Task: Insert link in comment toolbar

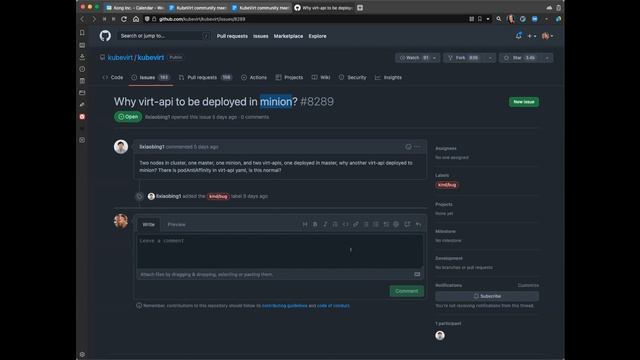Action: tap(356, 224)
